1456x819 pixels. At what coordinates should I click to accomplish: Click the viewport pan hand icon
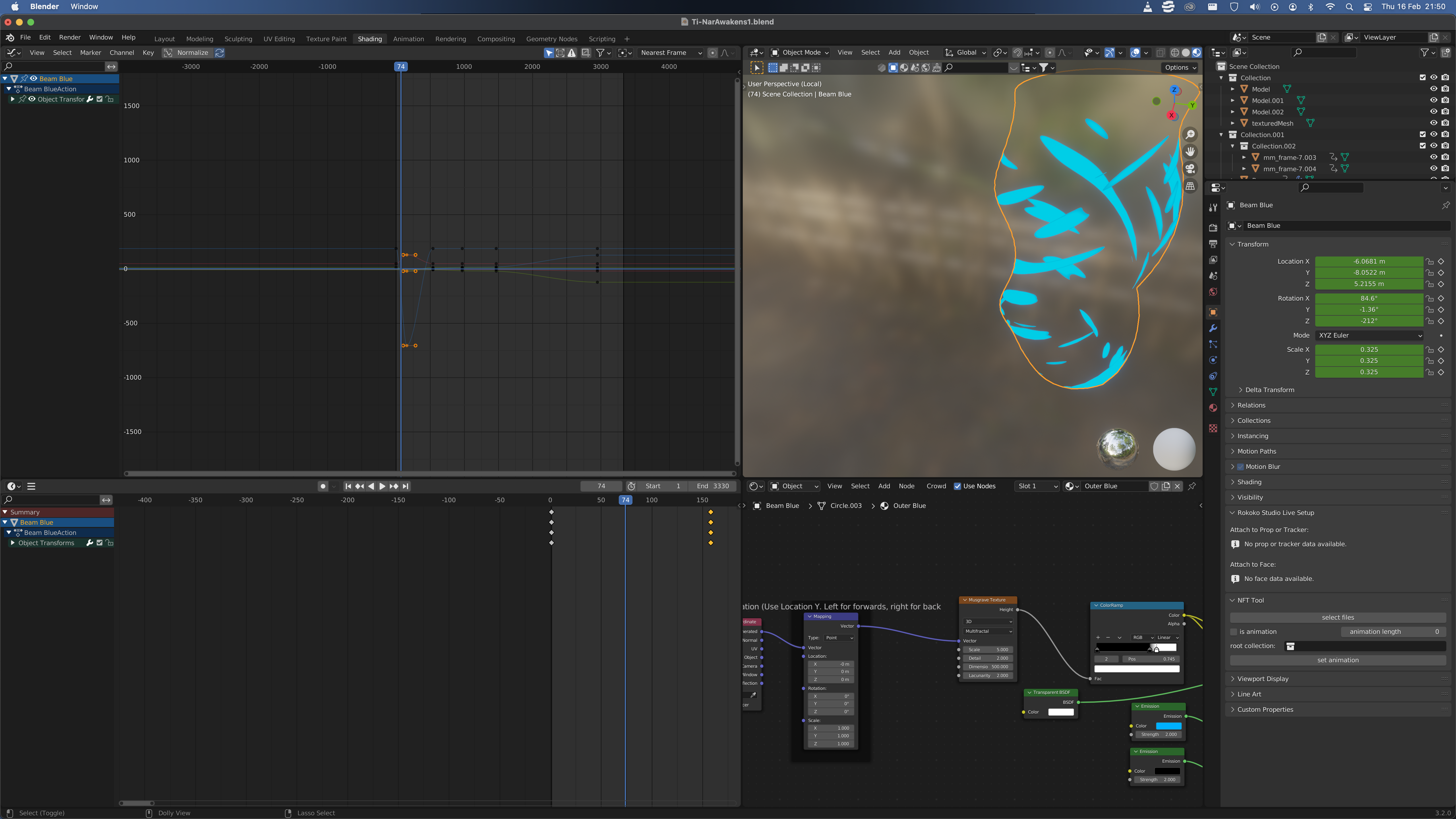pos(1190,152)
